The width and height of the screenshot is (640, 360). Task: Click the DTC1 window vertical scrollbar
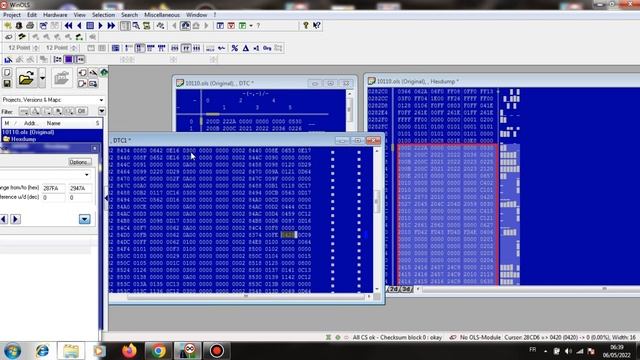[377, 220]
